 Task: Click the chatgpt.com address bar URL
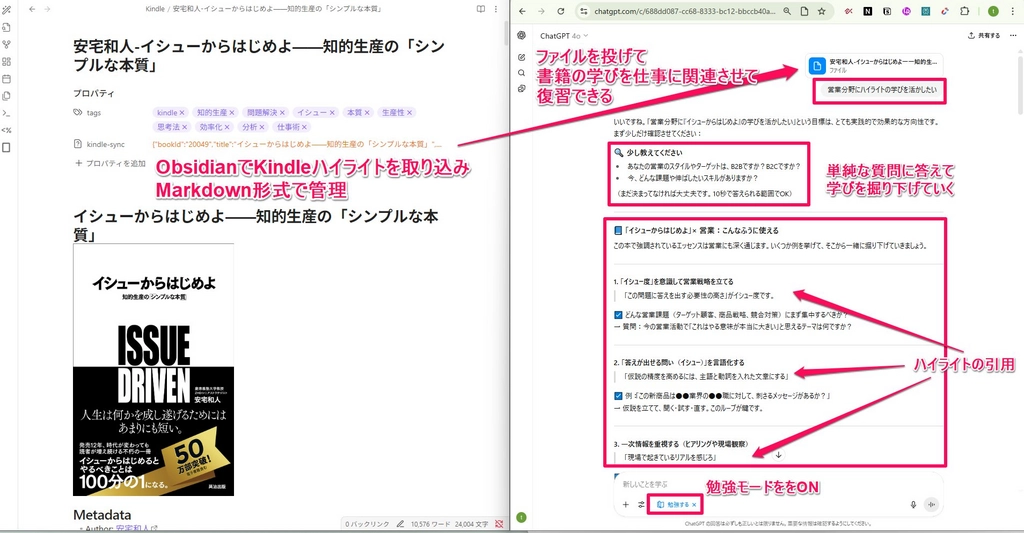tap(684, 11)
